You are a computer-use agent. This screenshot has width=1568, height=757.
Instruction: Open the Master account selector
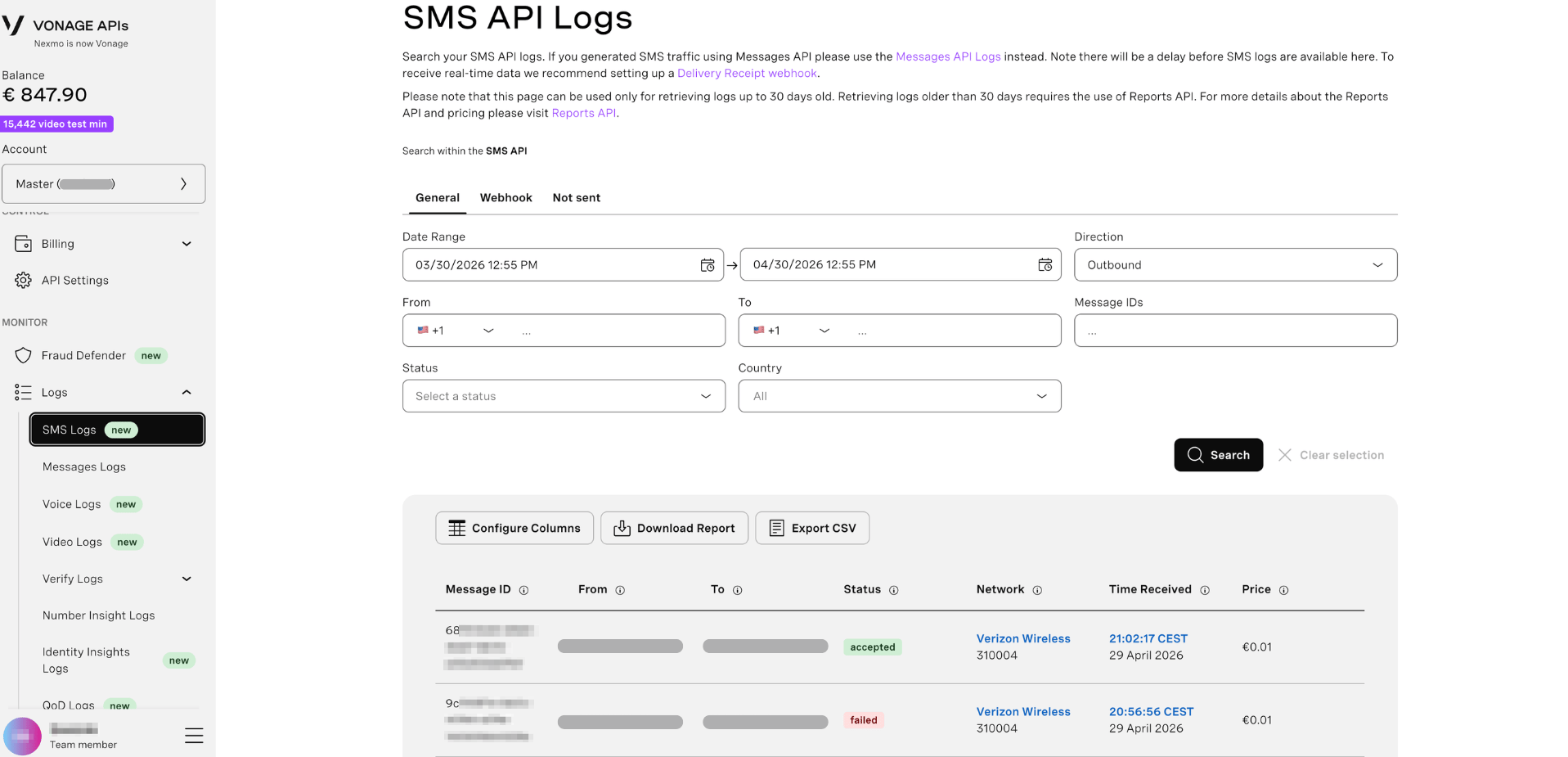point(104,184)
